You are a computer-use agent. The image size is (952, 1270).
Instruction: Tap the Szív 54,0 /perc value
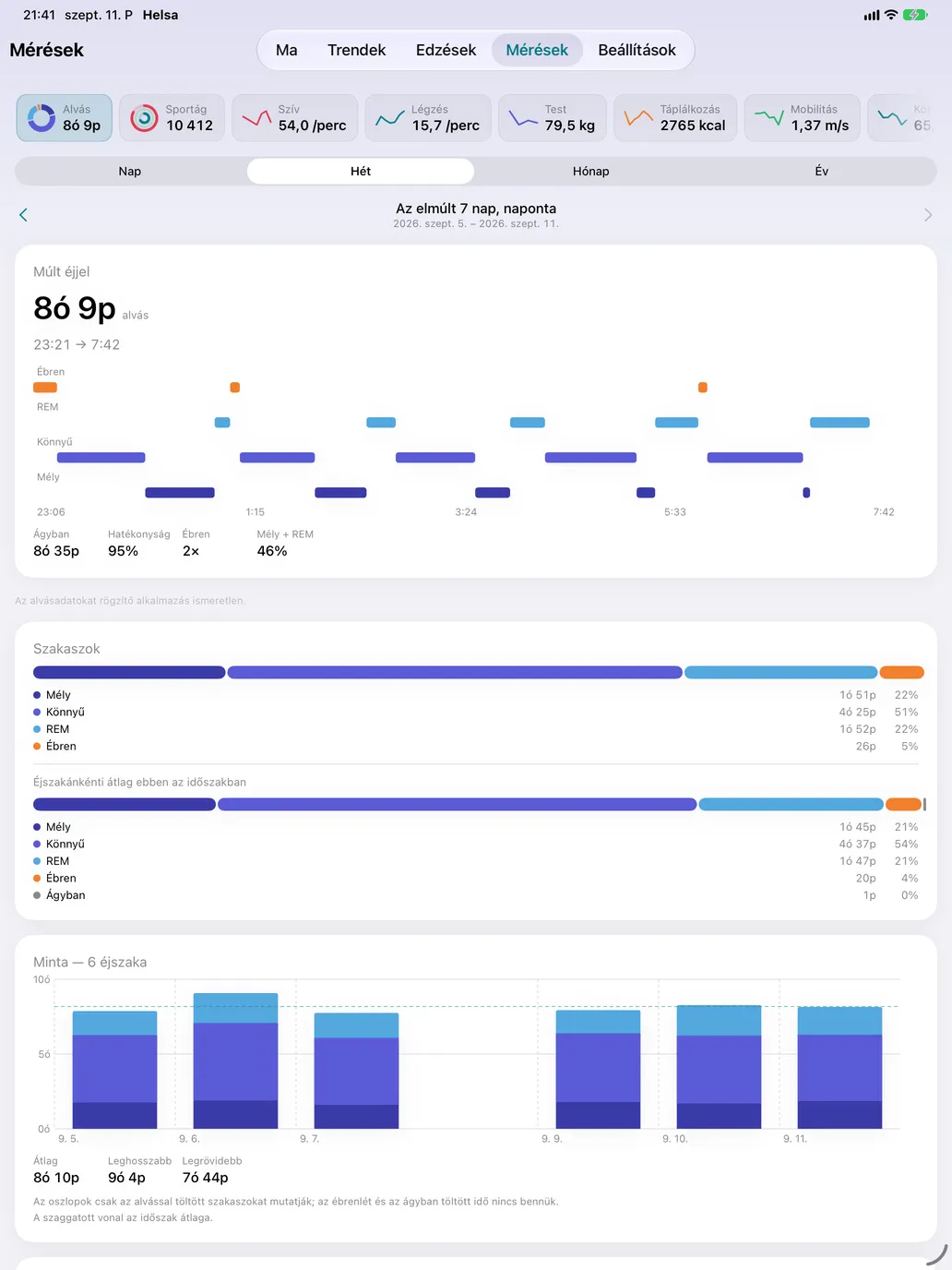[x=313, y=126]
